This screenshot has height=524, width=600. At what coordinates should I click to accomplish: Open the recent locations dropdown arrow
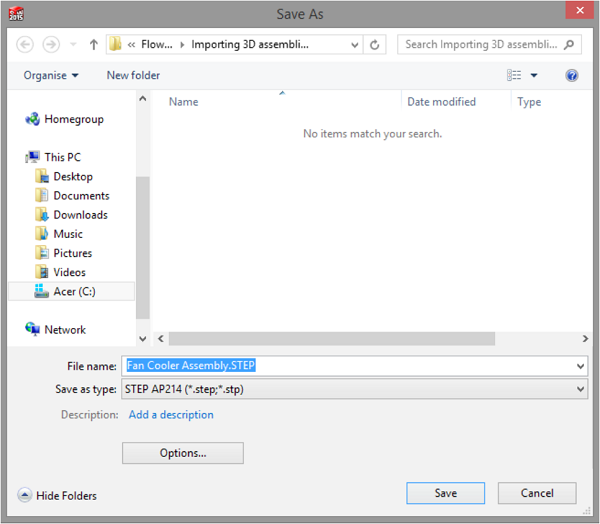[73, 45]
